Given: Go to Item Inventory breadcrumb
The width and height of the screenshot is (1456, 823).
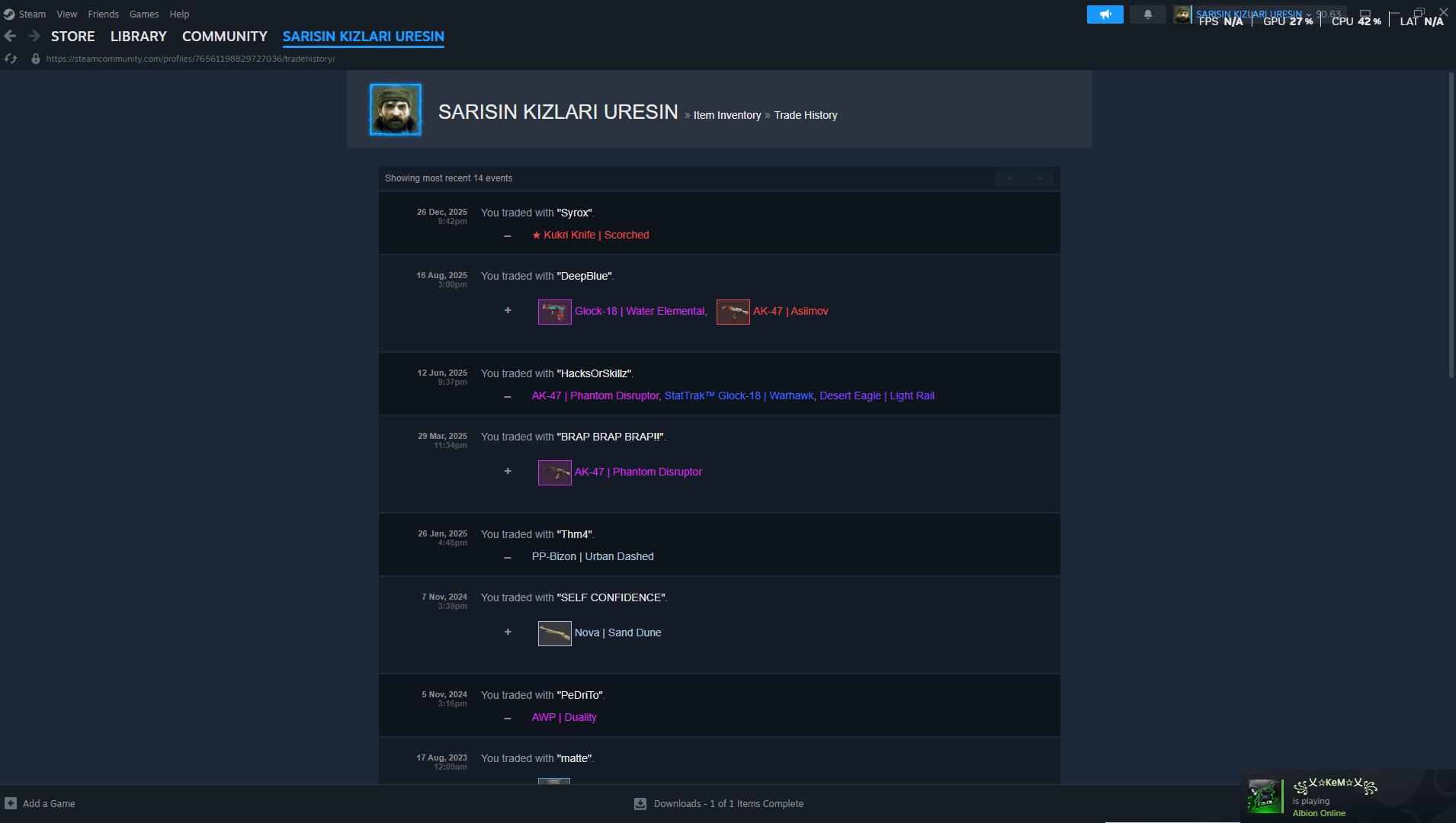Looking at the screenshot, I should (727, 115).
